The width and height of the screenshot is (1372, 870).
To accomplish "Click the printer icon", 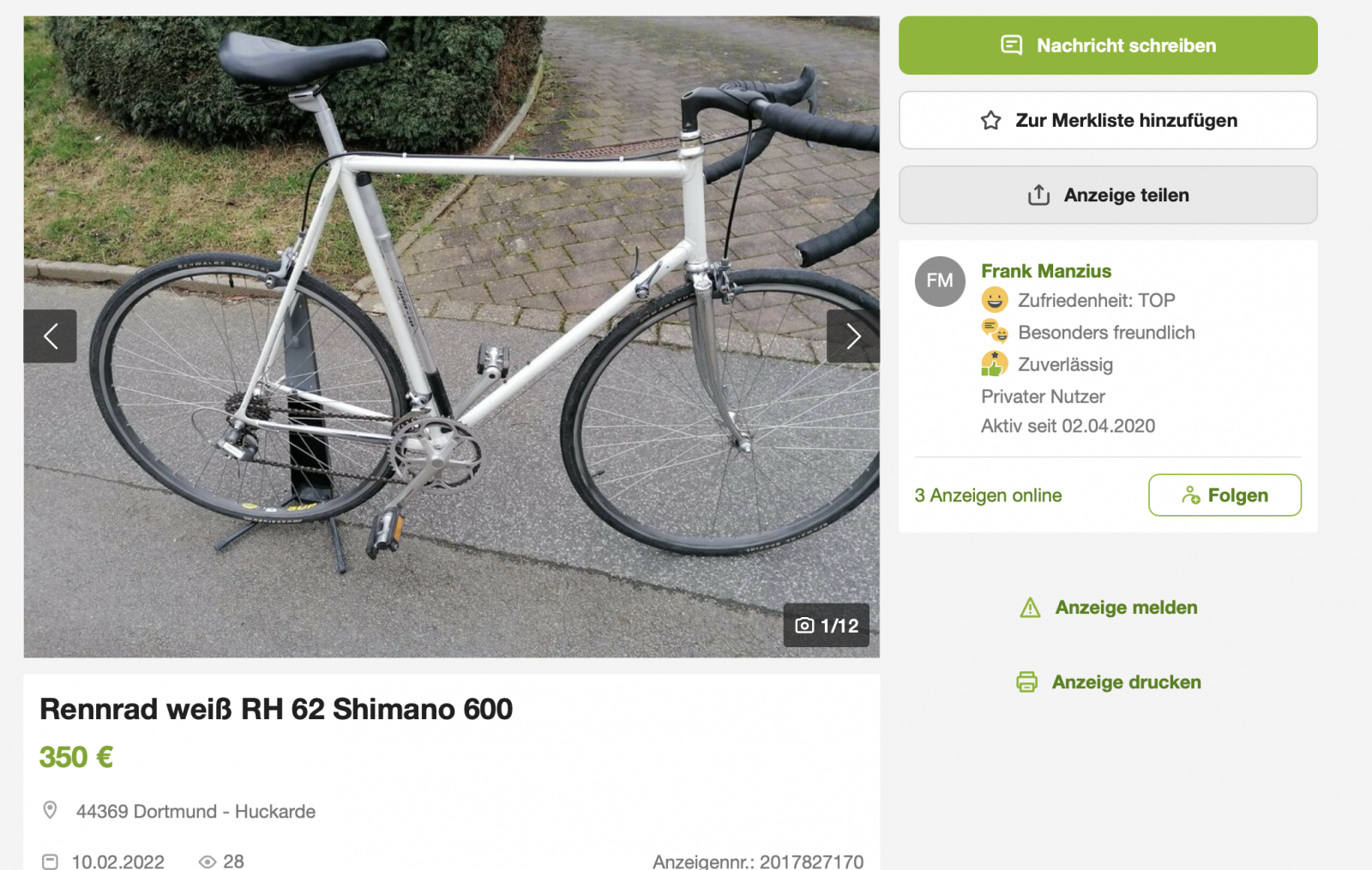I will pos(1026,682).
